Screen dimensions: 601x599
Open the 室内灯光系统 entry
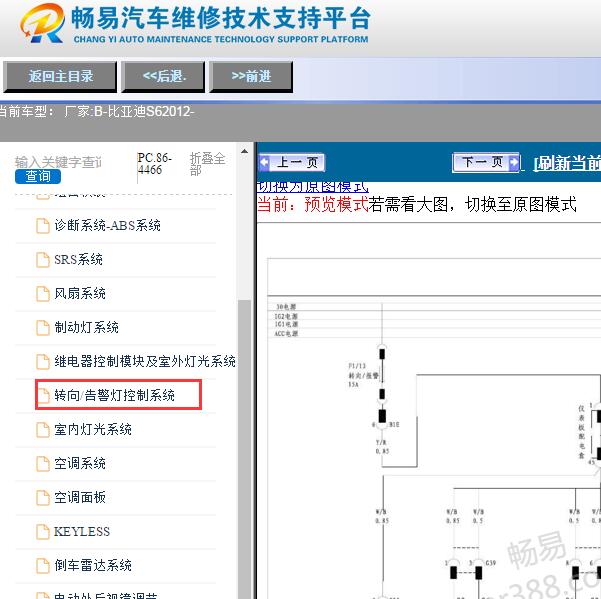tap(93, 429)
